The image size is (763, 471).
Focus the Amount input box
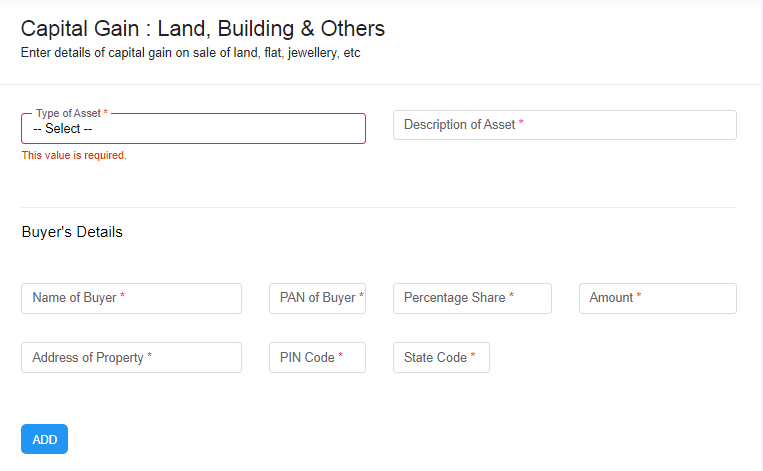[657, 298]
